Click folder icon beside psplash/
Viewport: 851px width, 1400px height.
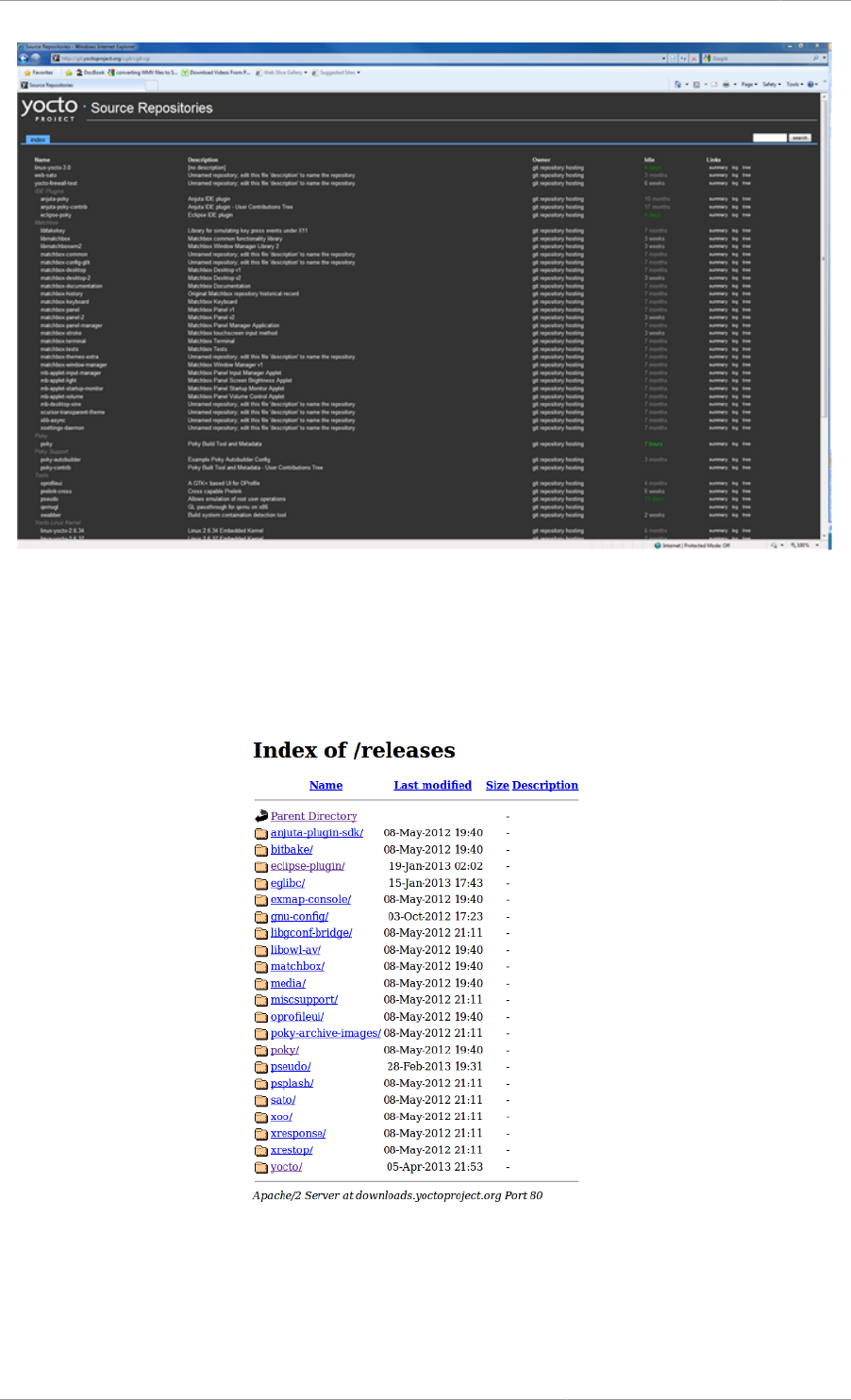[x=261, y=1084]
